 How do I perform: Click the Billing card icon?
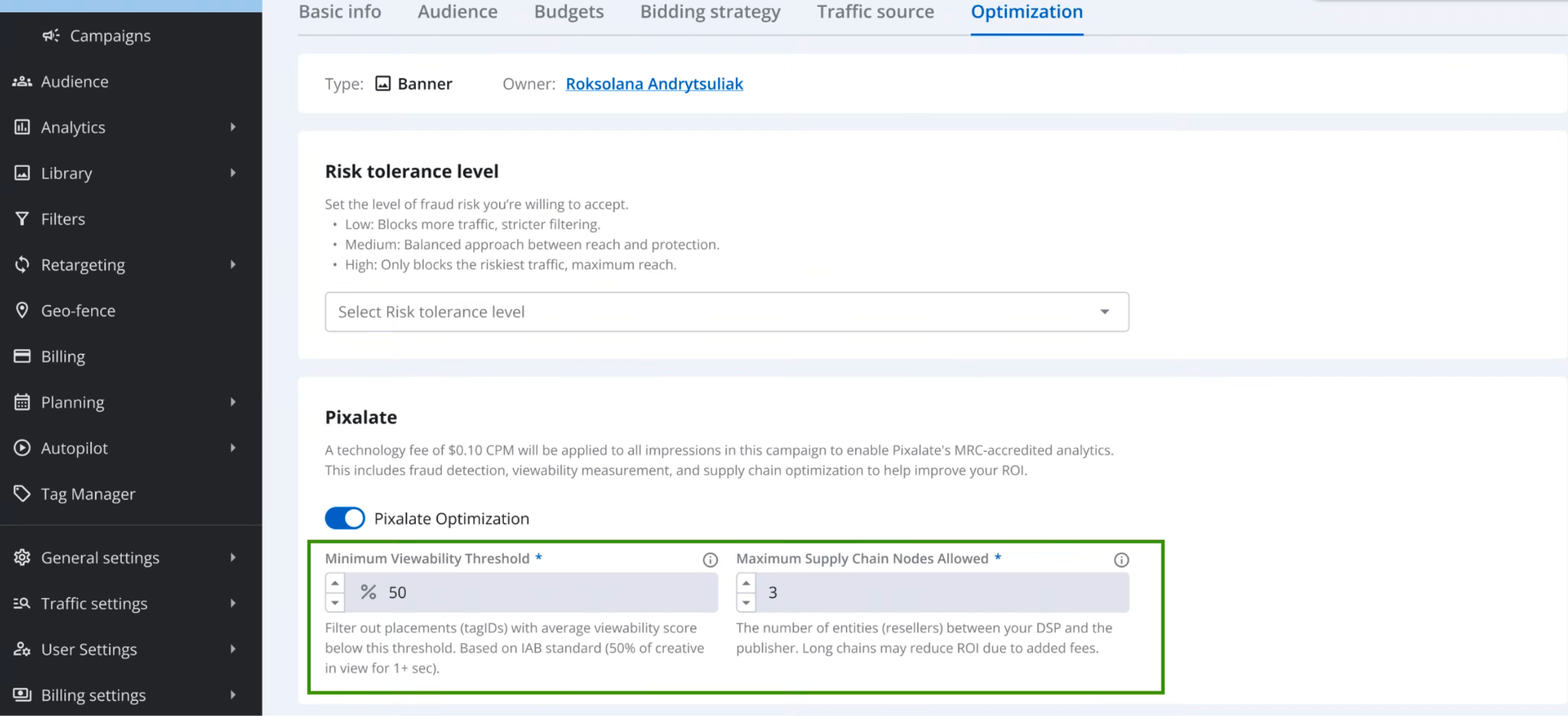[x=22, y=356]
